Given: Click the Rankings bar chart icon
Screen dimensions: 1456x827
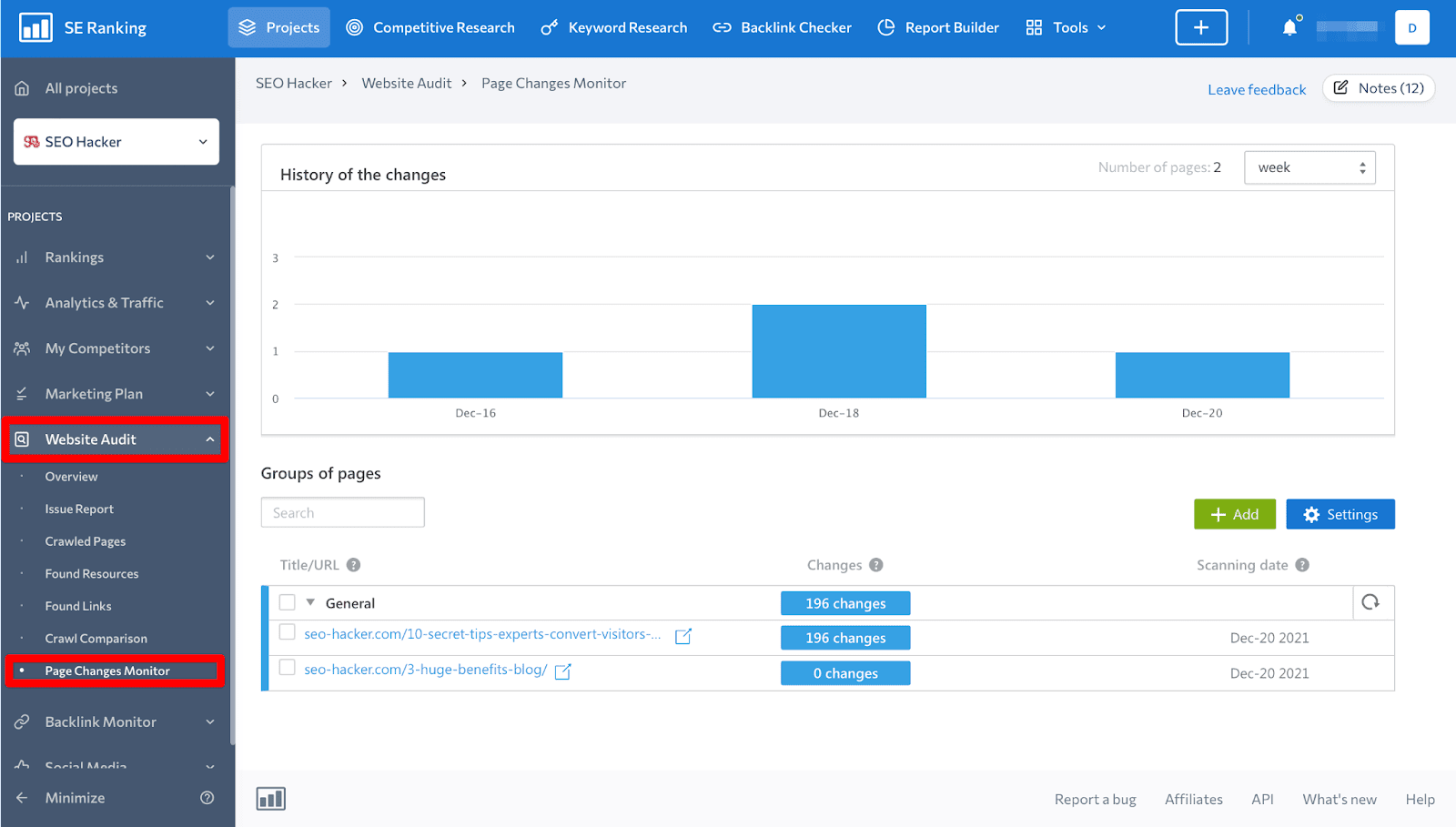Looking at the screenshot, I should click(x=22, y=257).
